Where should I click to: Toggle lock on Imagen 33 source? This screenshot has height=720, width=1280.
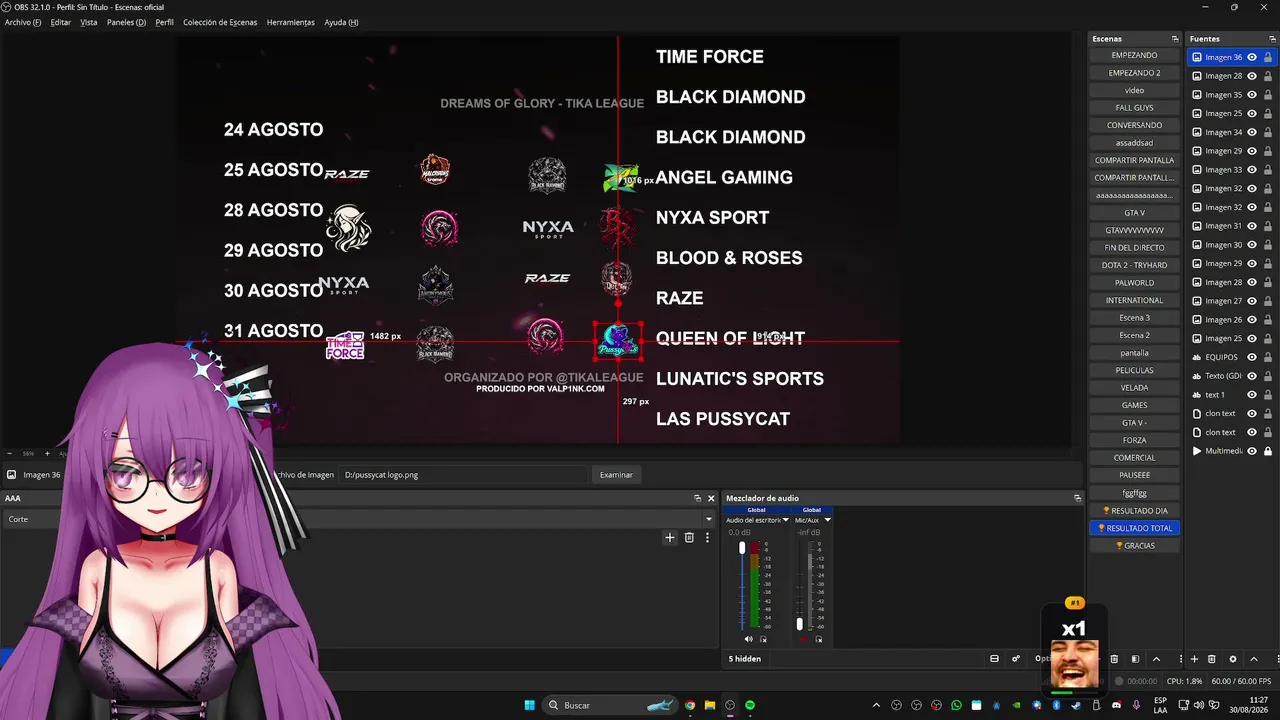[1268, 170]
